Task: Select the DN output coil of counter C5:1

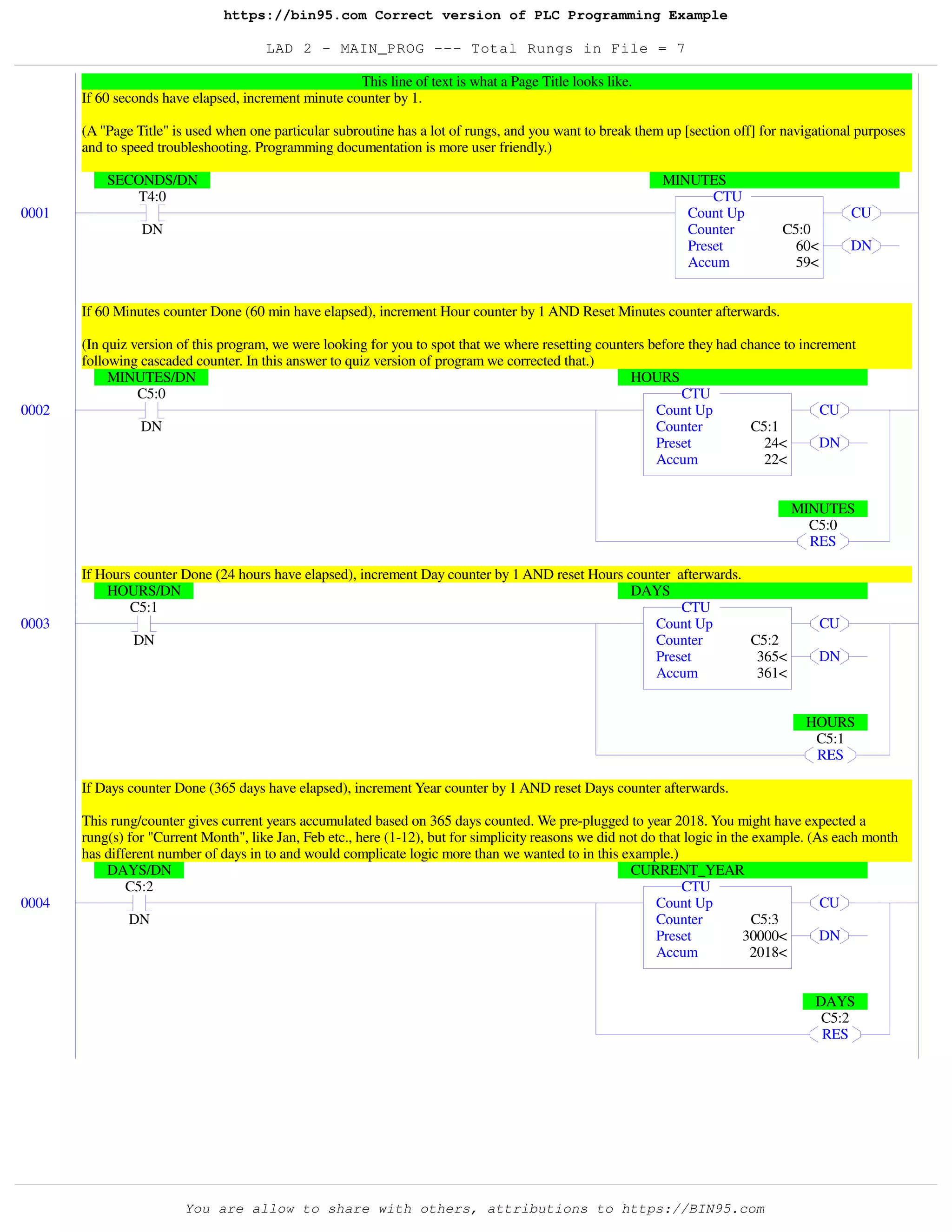Action: tap(829, 443)
